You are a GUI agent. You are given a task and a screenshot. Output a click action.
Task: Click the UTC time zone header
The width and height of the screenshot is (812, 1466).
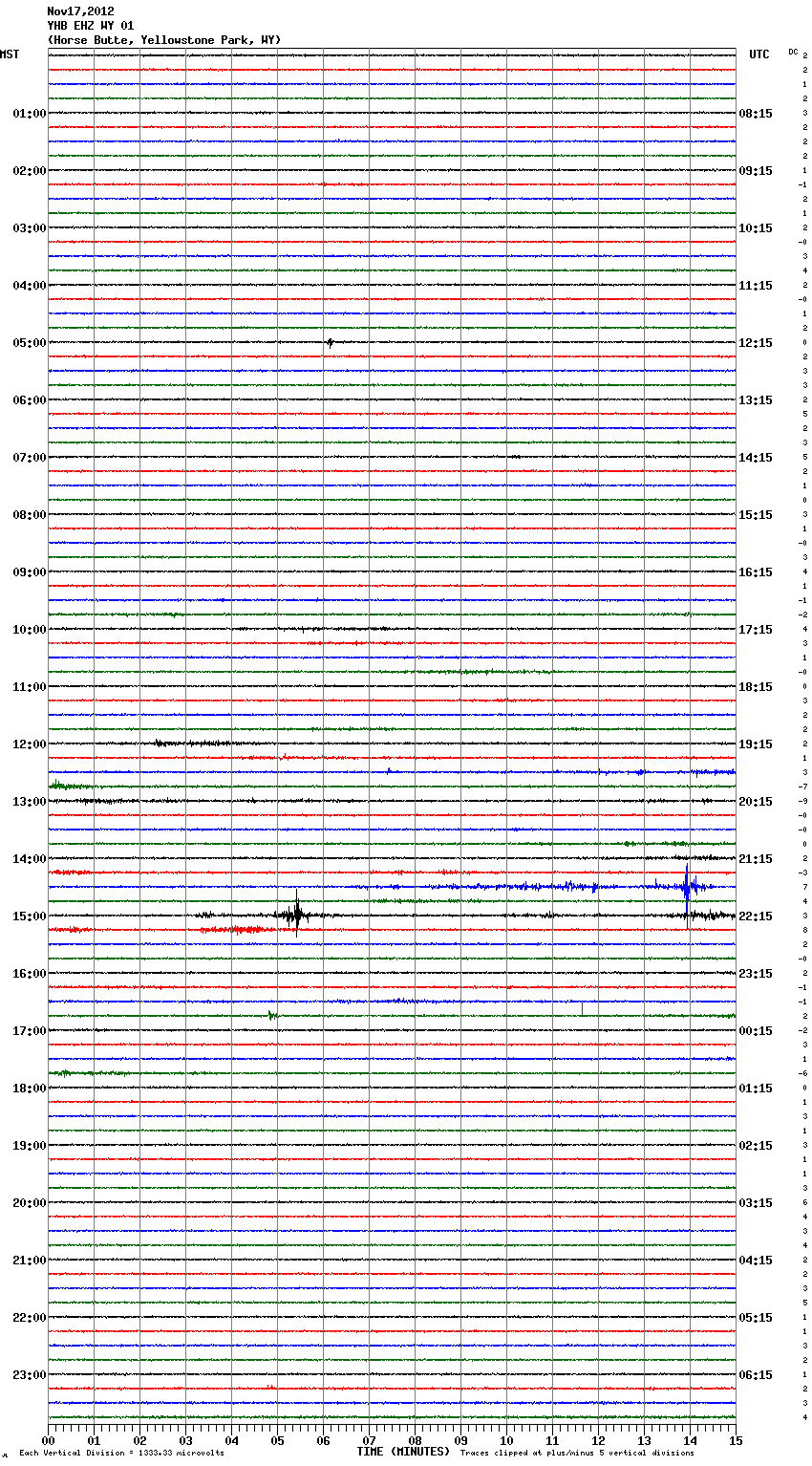click(x=759, y=54)
